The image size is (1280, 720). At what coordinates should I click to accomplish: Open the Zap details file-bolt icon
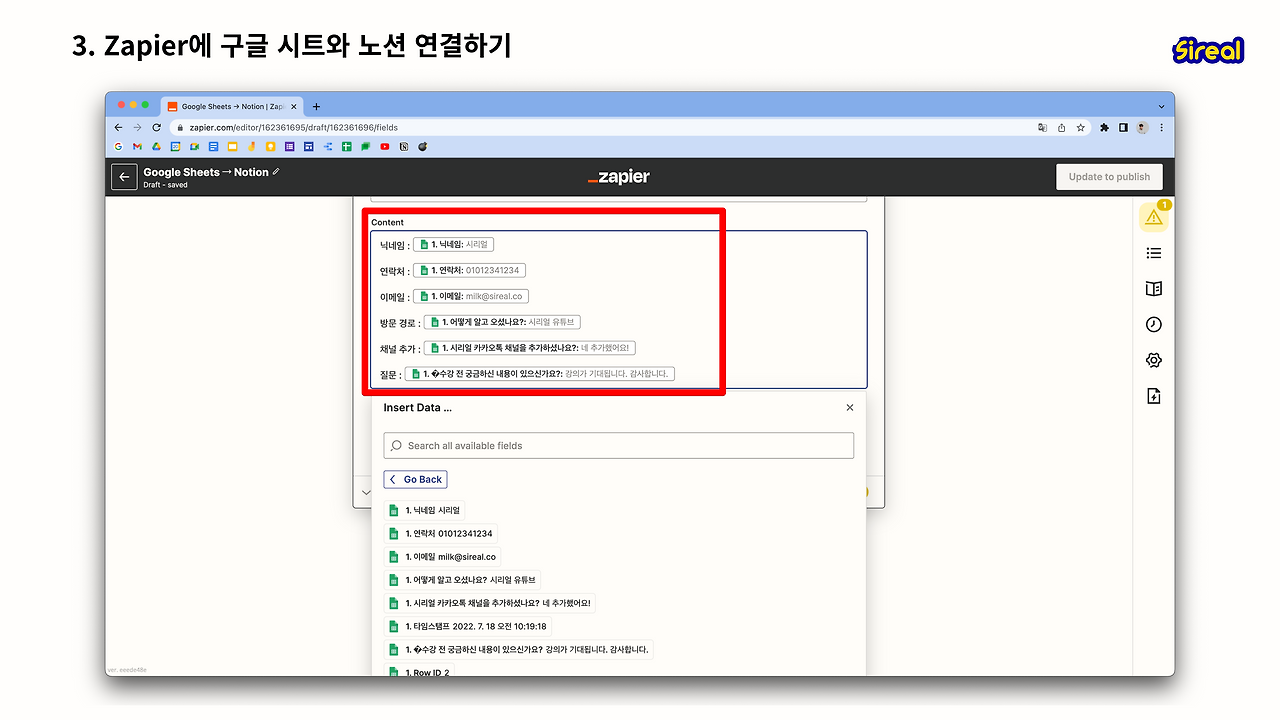pyautogui.click(x=1154, y=396)
